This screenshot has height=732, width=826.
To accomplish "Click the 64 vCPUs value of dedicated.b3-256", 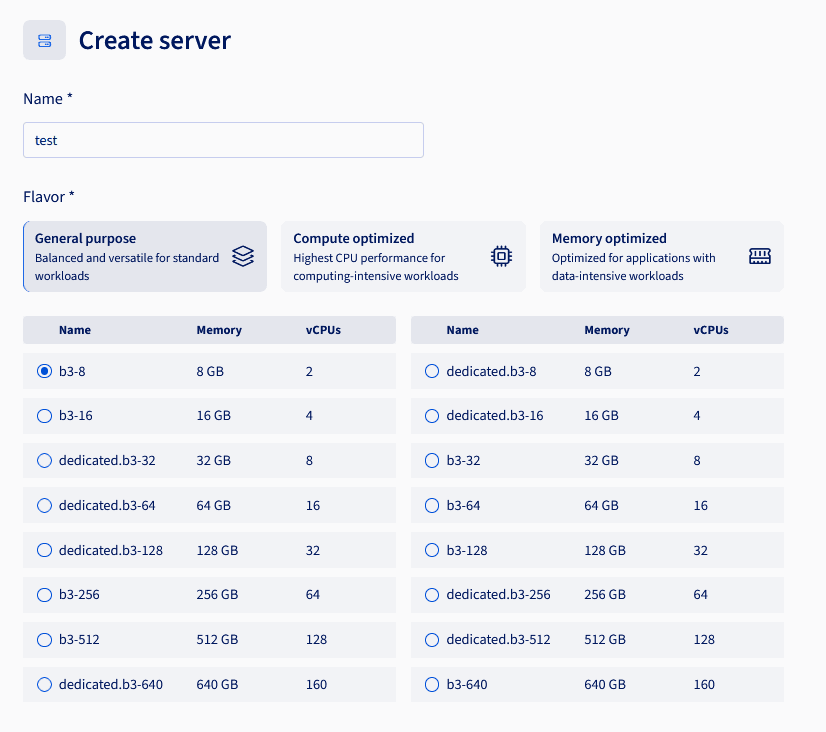I will tap(700, 595).
